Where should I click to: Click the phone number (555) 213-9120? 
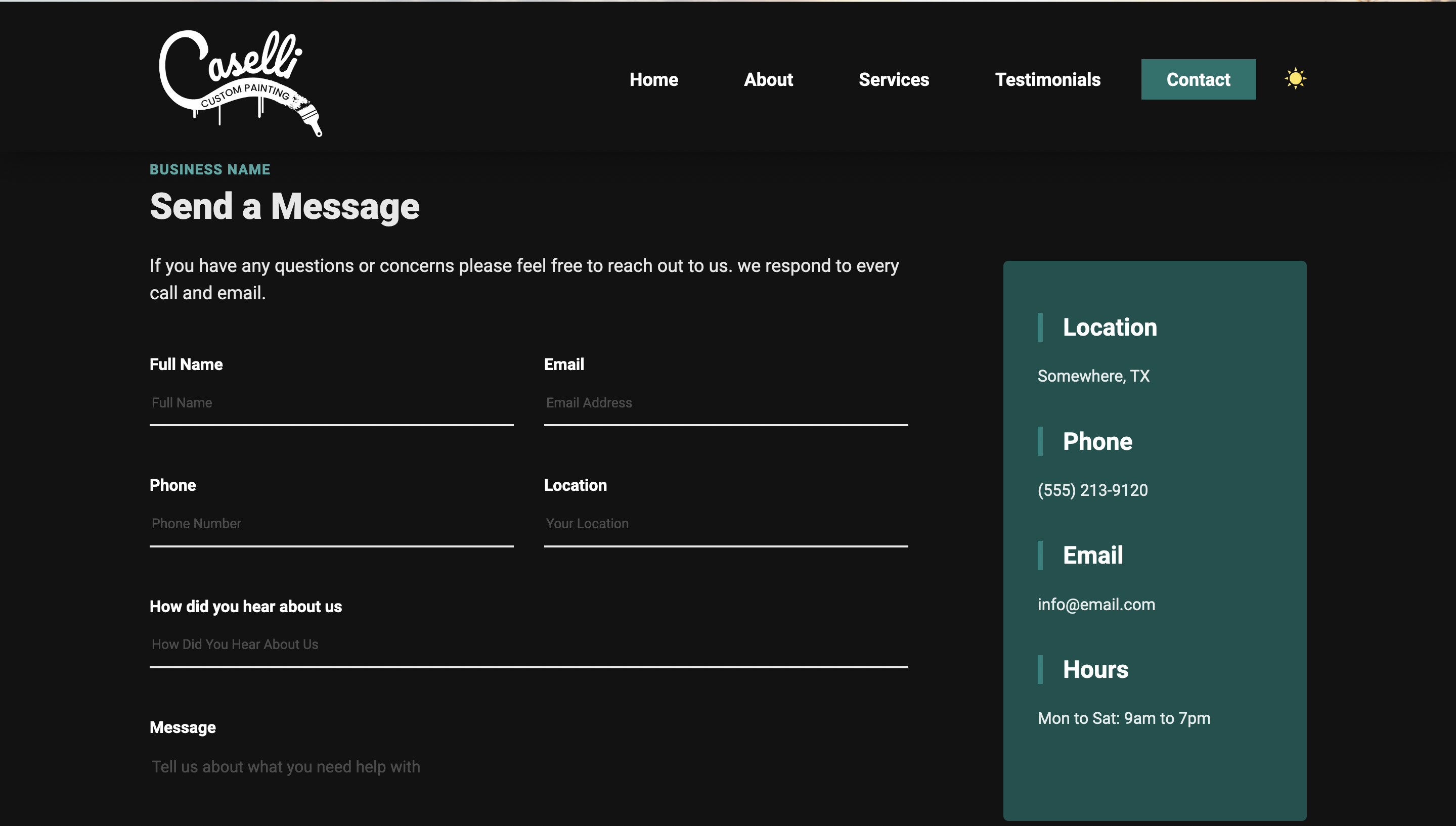tap(1092, 490)
